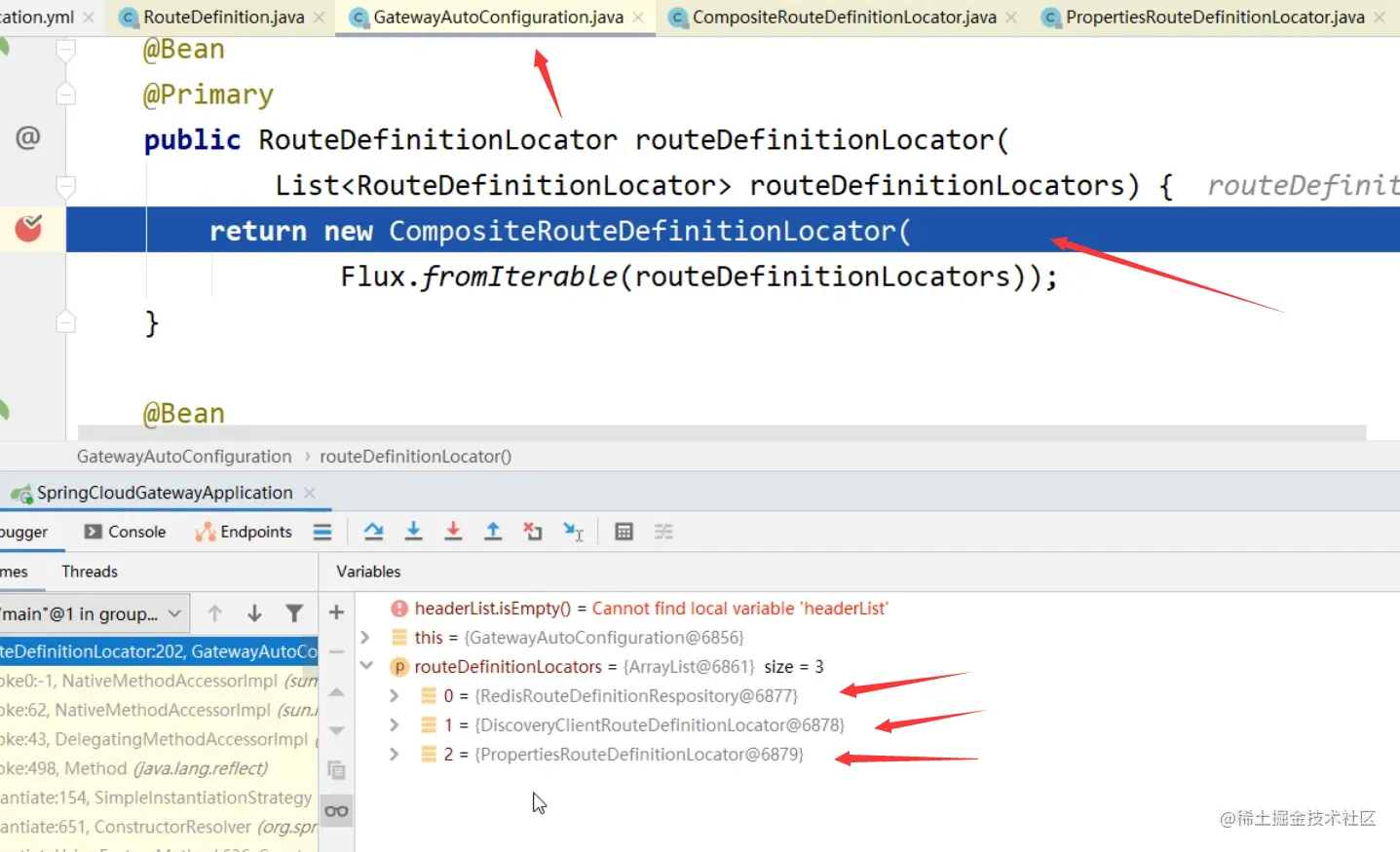Screen dimensions: 1400x852
Task: Expand the 'this' variable node
Action: [365, 638]
